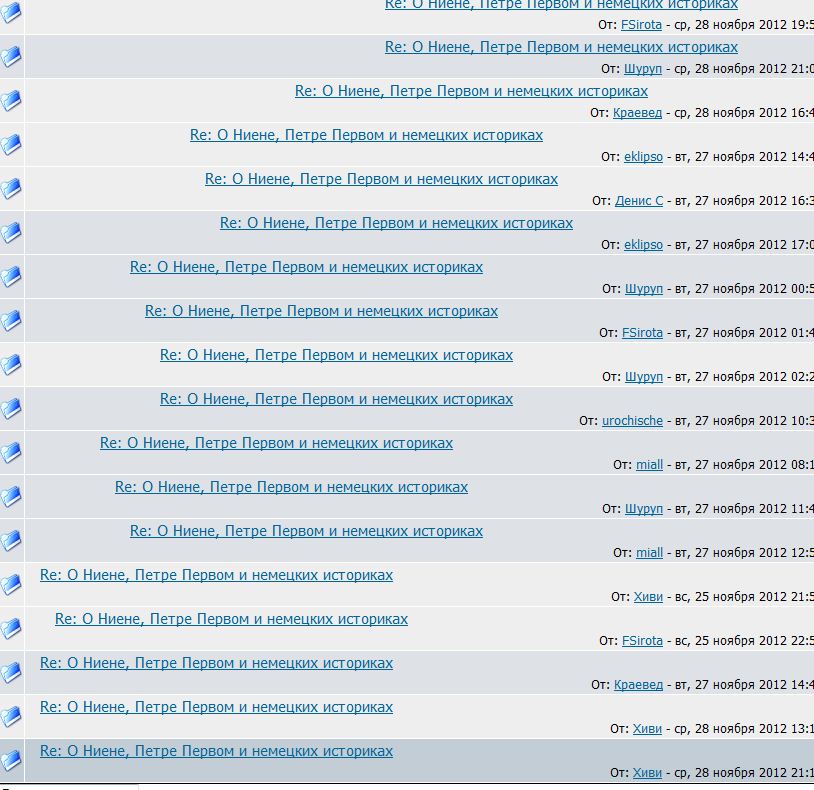This screenshot has height=790, width=814.
Task: Open the reply title posted by urochische
Action: click(x=336, y=399)
